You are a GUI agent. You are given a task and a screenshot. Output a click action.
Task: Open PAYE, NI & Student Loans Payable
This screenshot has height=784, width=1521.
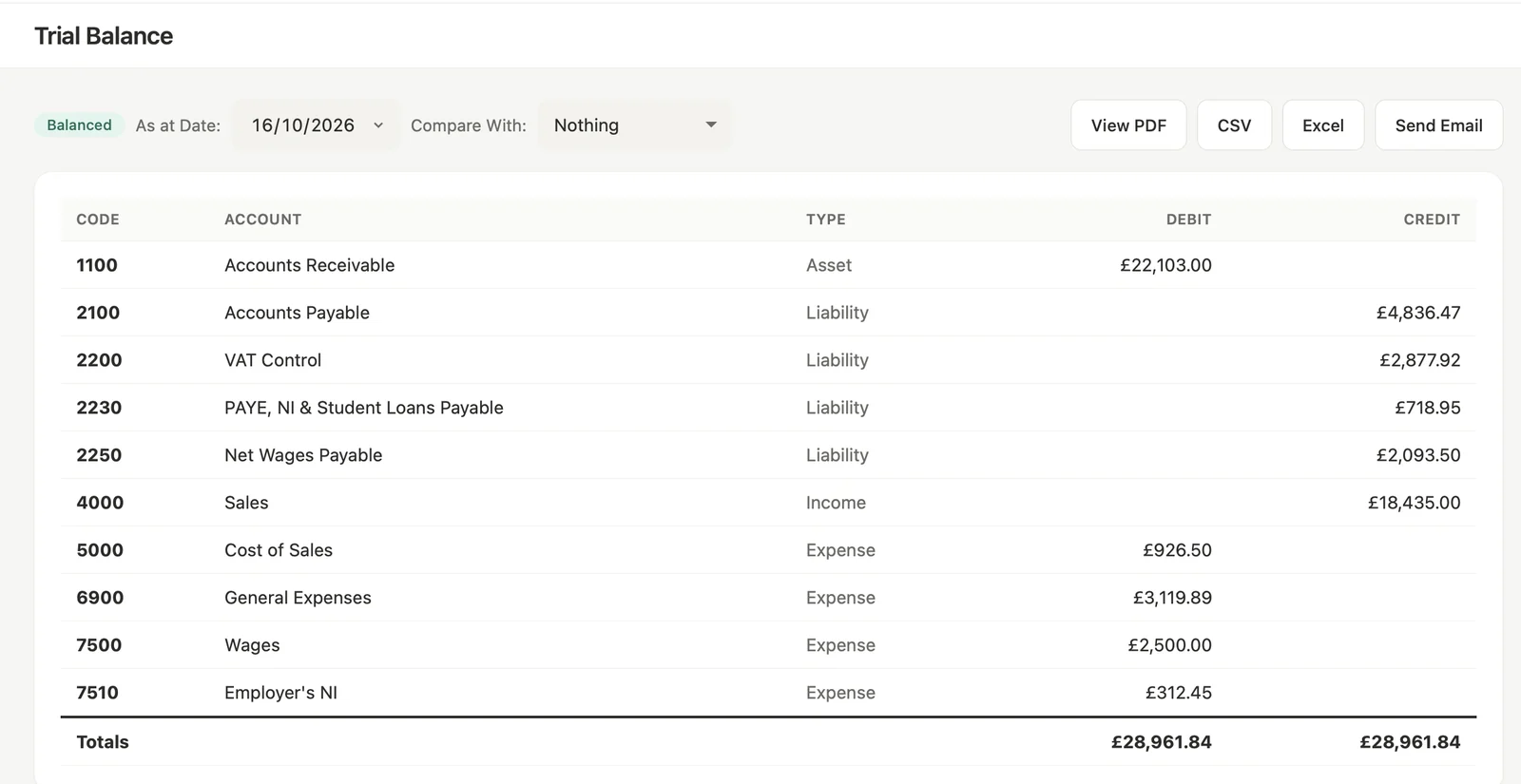click(x=364, y=408)
